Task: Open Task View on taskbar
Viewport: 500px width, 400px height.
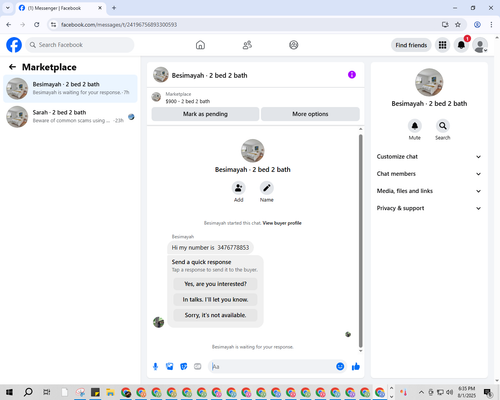Action: coord(47,392)
